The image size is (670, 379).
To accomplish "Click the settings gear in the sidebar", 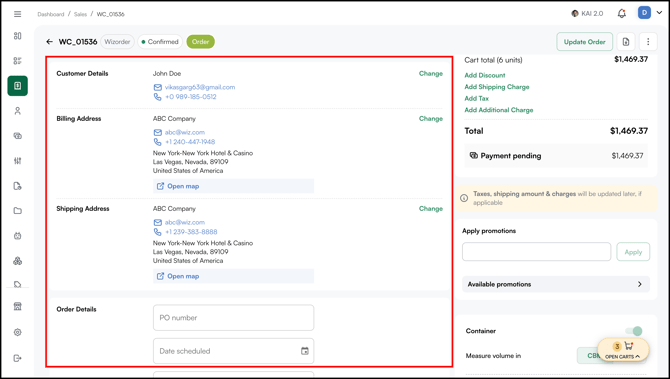I will click(18, 332).
